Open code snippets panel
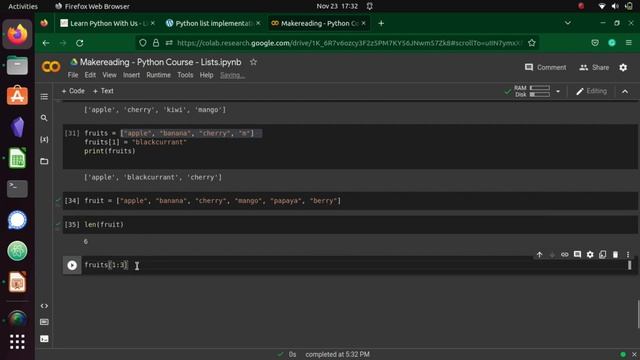The width and height of the screenshot is (640, 360). pos(44,306)
